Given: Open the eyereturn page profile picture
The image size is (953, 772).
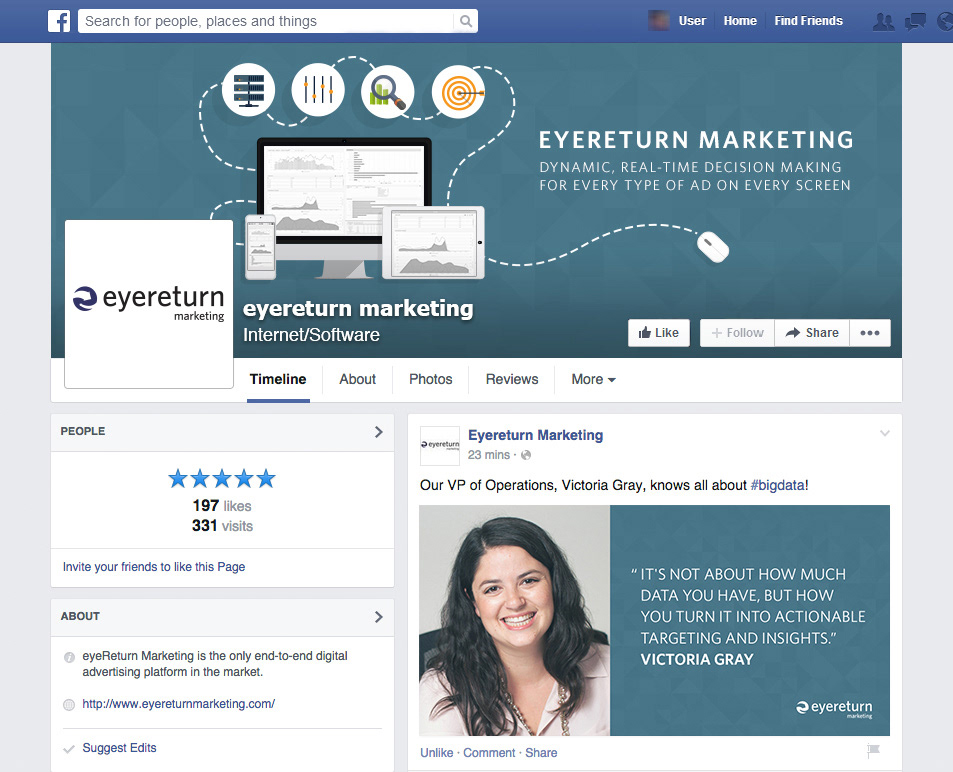Looking at the screenshot, I should click(149, 304).
